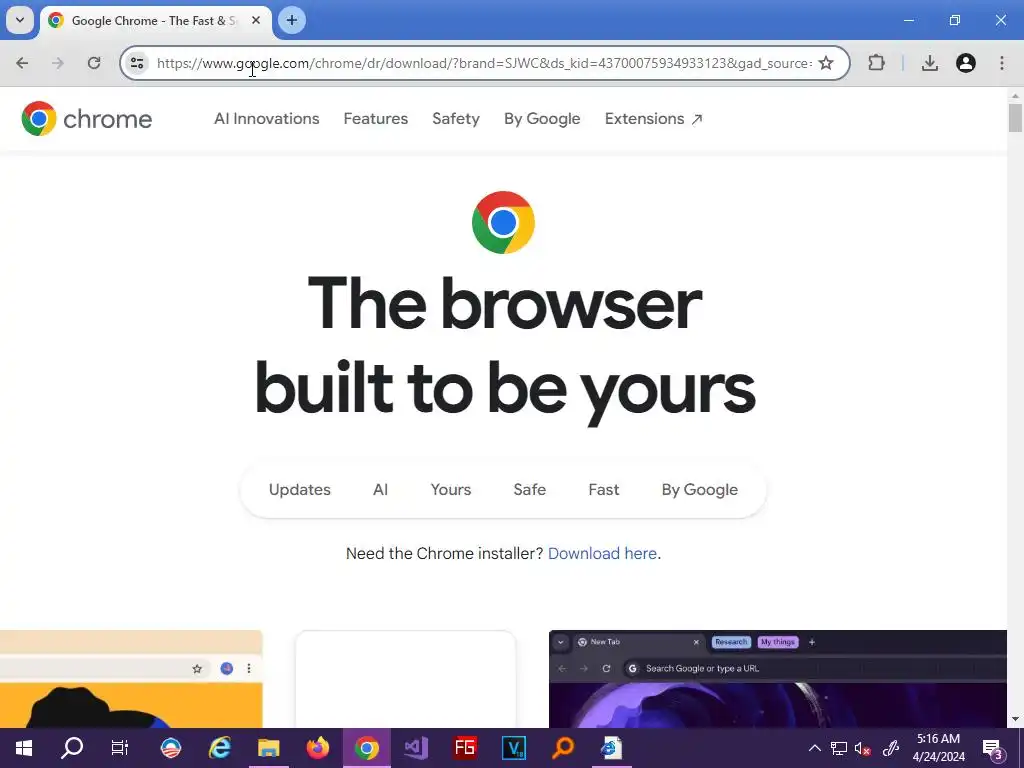Click the scrollbar up arrow
Screen dimensions: 1024x768
[1015, 95]
